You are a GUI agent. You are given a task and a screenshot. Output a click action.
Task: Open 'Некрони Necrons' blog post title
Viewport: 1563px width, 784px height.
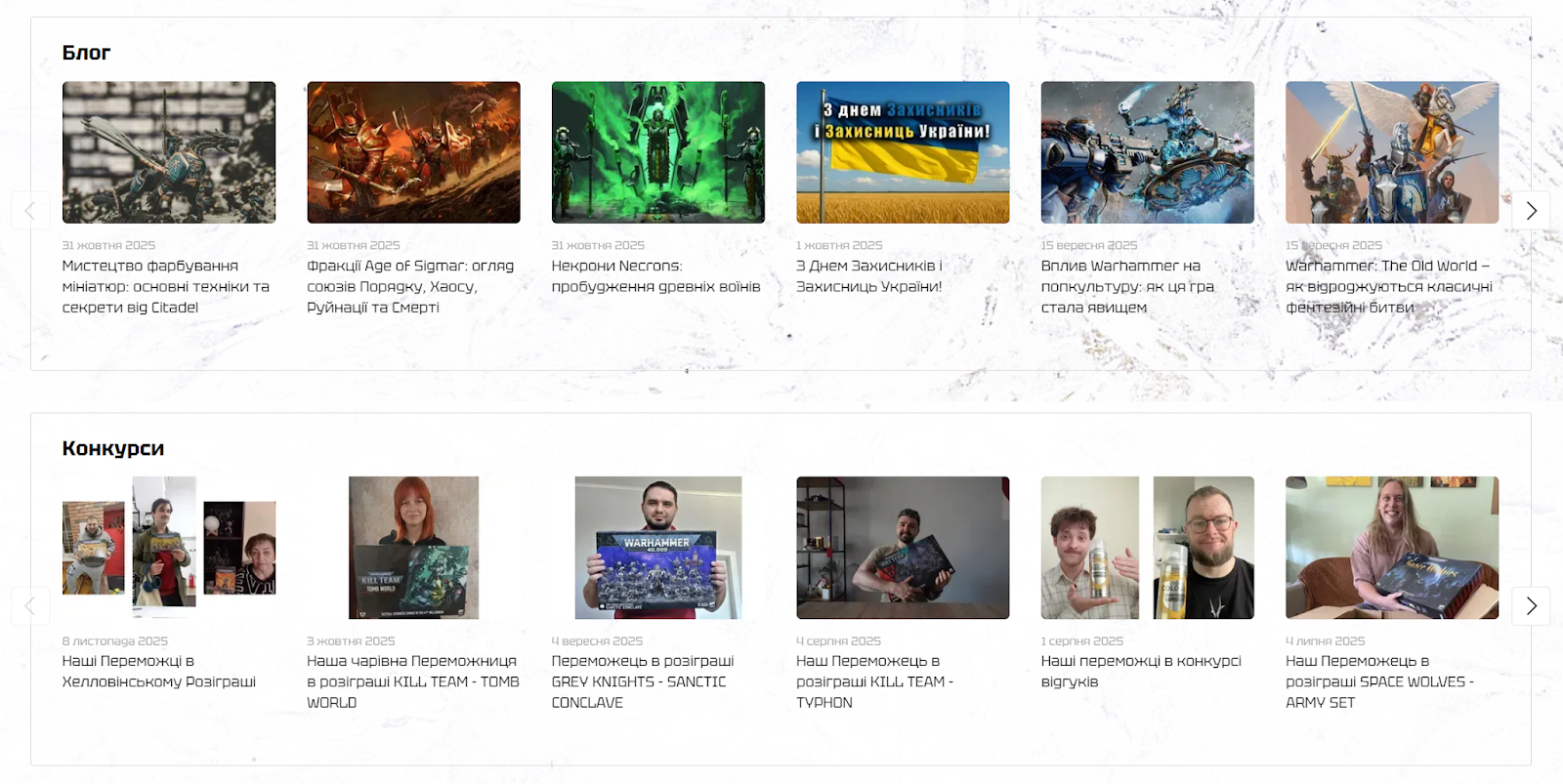(x=655, y=276)
